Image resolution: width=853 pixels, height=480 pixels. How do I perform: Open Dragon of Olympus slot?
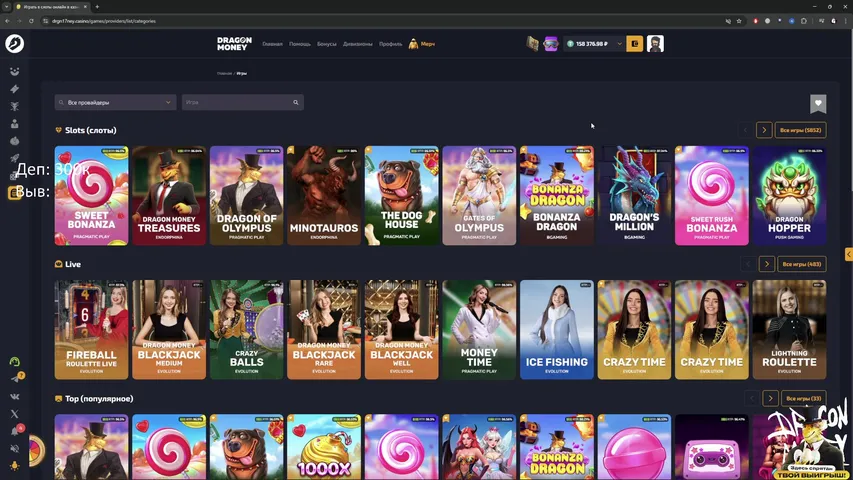tap(246, 195)
